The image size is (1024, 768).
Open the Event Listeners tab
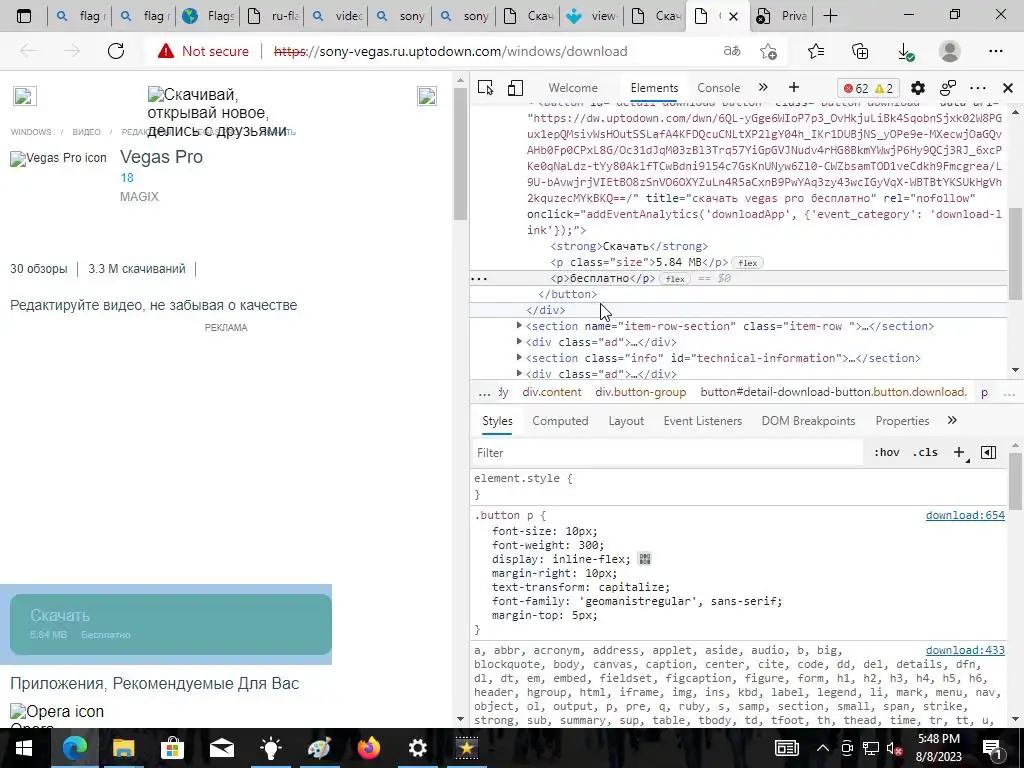coord(703,421)
